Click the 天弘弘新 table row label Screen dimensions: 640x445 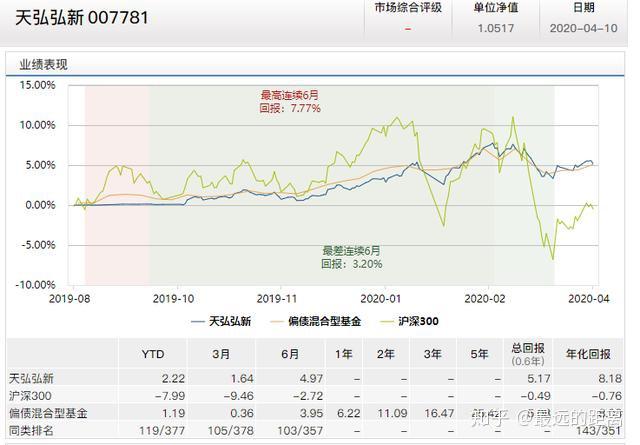pos(31,378)
